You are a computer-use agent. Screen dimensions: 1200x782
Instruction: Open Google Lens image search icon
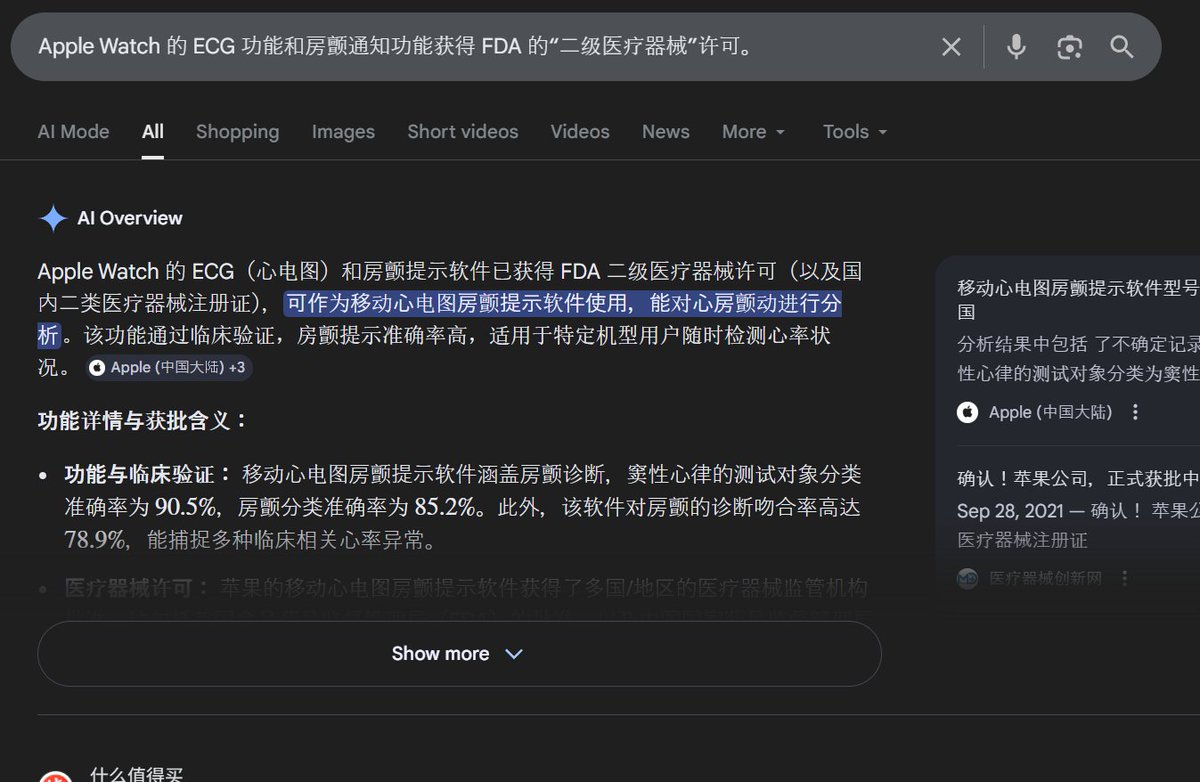(x=1069, y=47)
